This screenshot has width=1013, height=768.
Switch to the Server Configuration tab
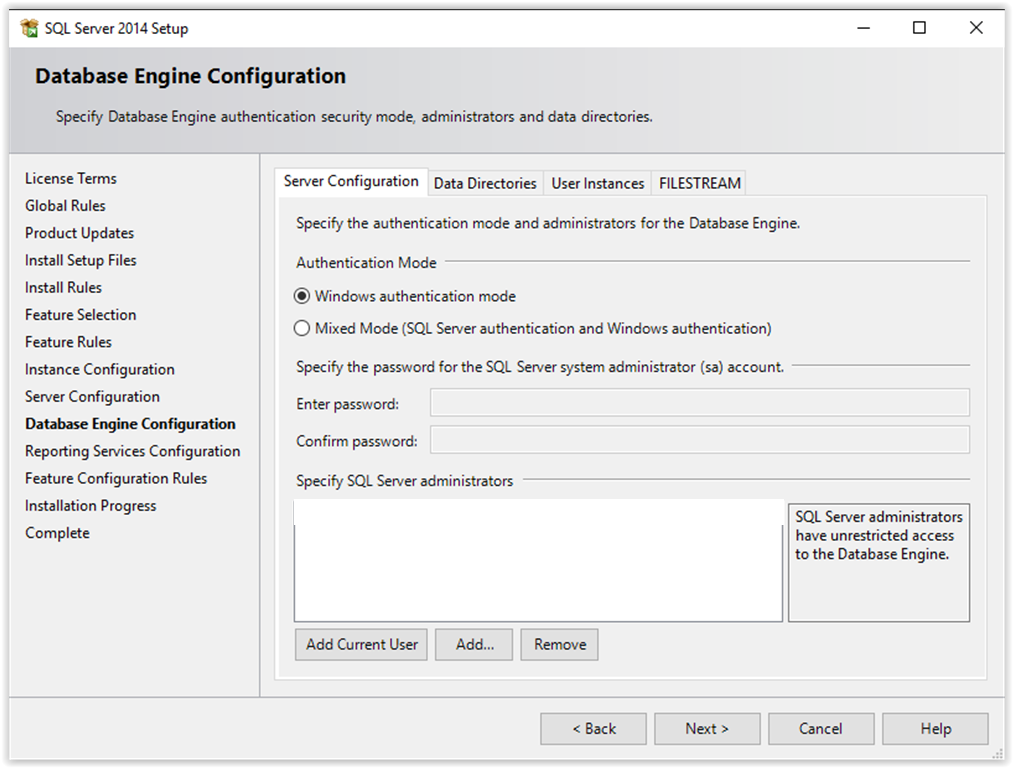(351, 182)
